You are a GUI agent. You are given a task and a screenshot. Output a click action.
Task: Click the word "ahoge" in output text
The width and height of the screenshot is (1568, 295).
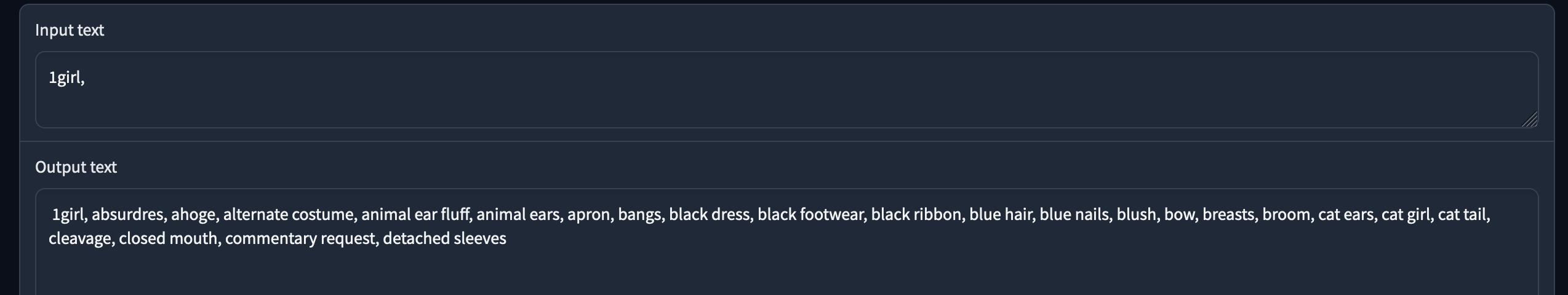pyautogui.click(x=193, y=214)
